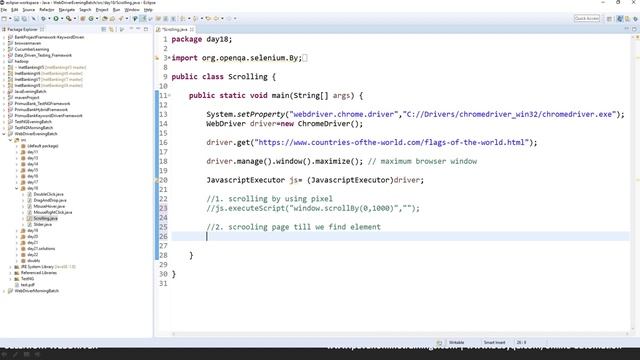Click the editor horizontal scrollbar
Screen dimensions: 640x360
pyautogui.click(x=400, y=334)
